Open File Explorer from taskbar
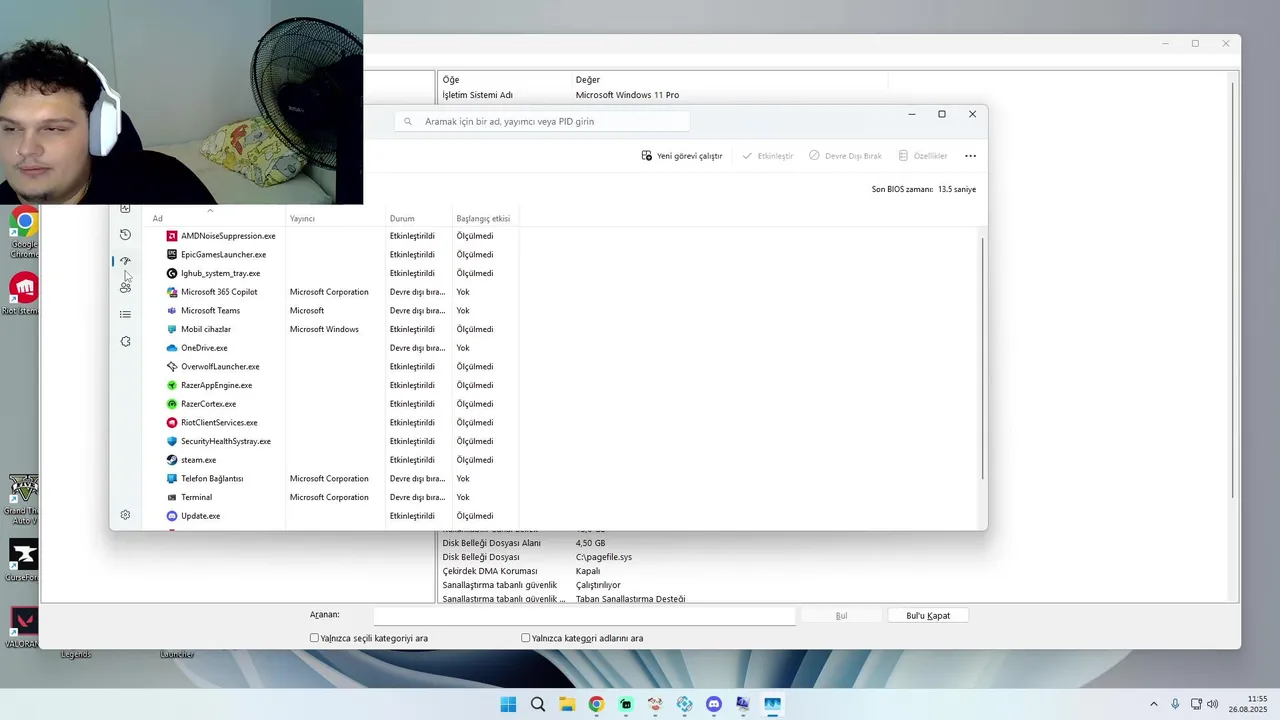This screenshot has width=1280, height=720. click(x=567, y=704)
